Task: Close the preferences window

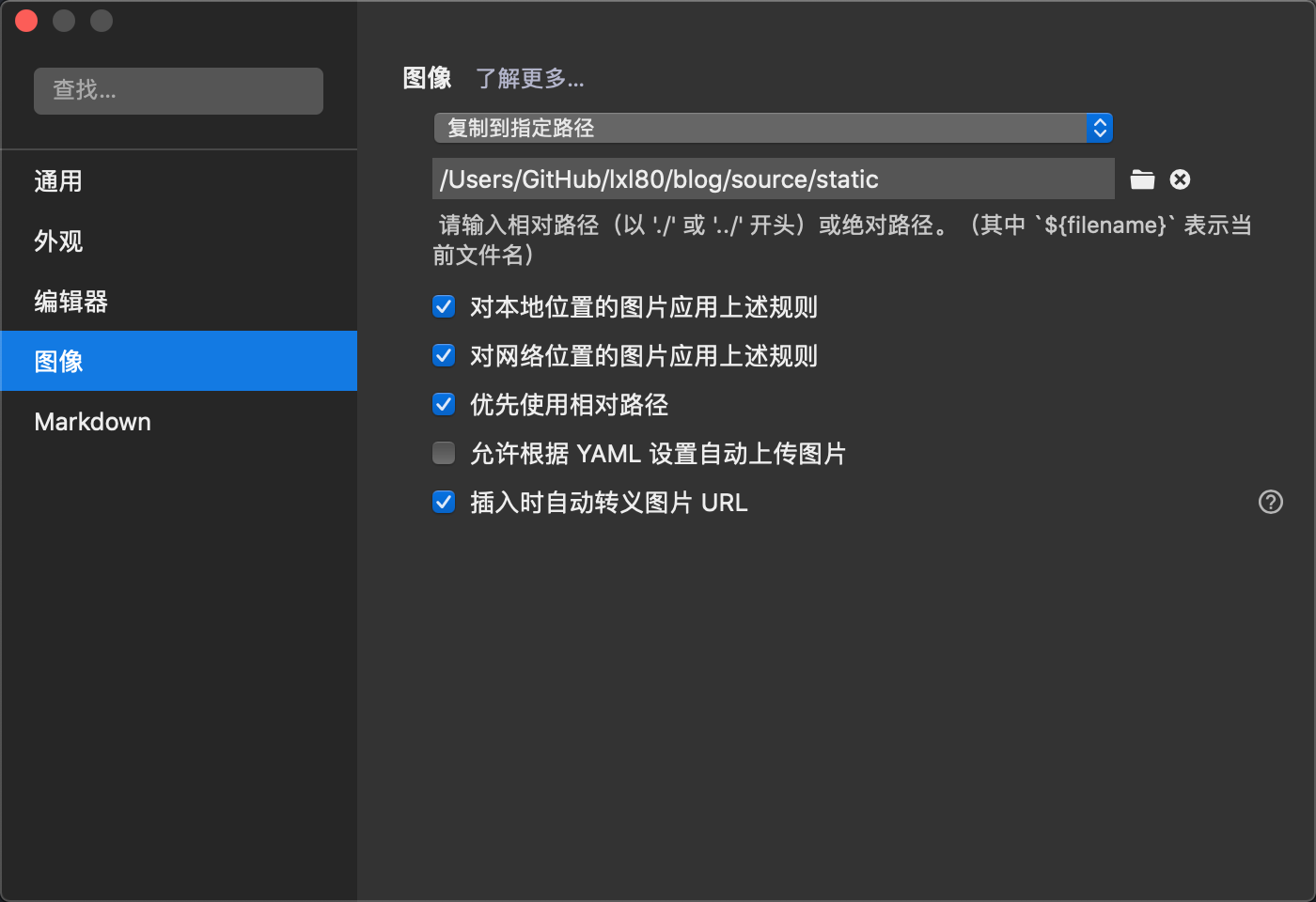Action: [26, 20]
